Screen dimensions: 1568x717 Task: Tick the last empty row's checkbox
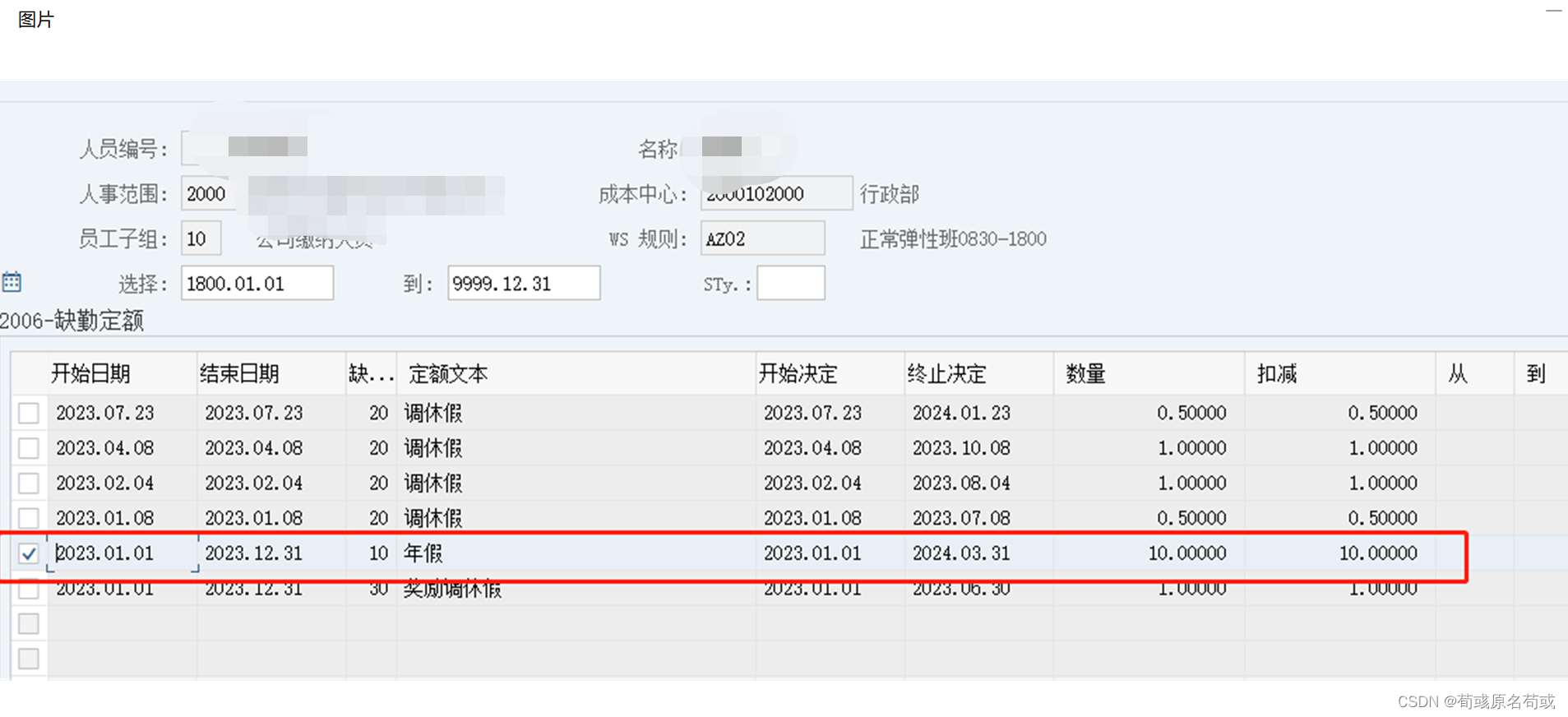tap(29, 659)
